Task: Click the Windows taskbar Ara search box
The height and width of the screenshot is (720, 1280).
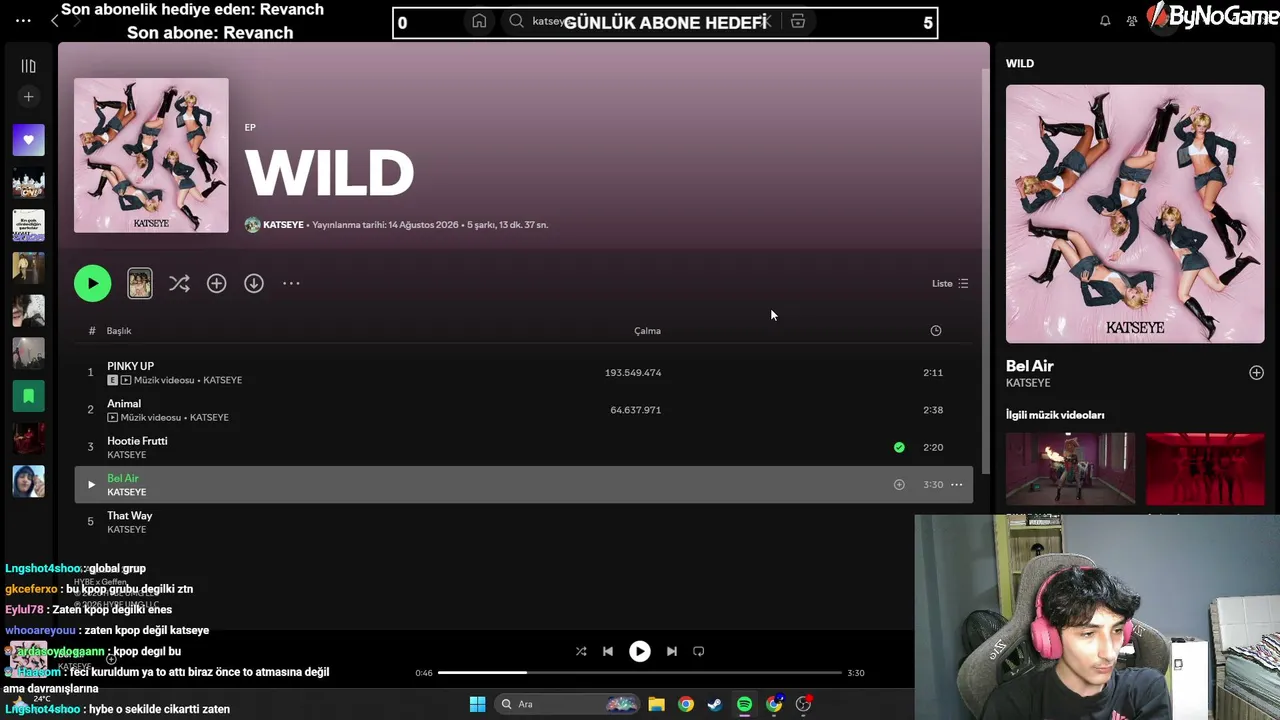Action: pyautogui.click(x=568, y=704)
